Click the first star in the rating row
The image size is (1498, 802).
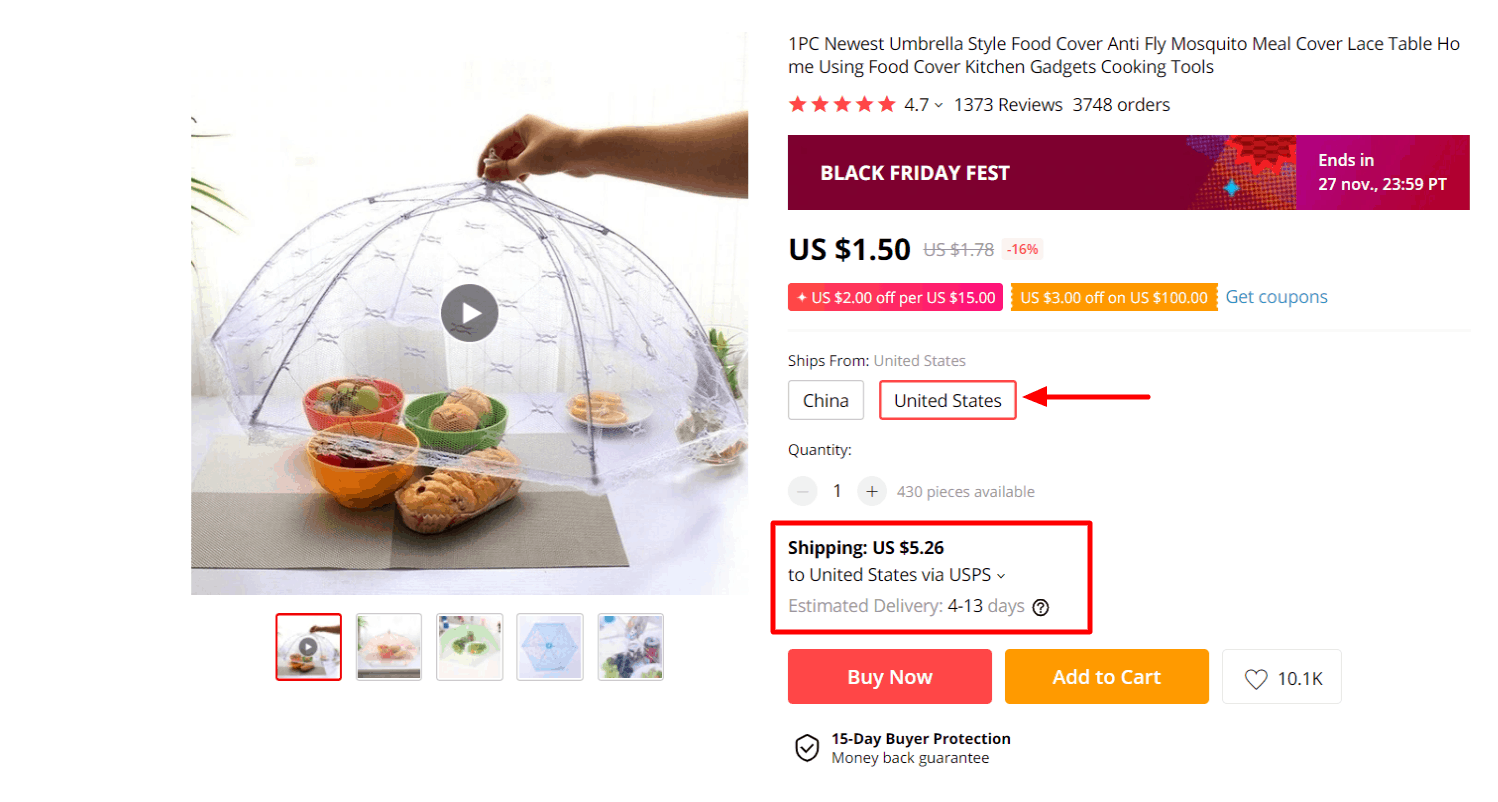(797, 103)
